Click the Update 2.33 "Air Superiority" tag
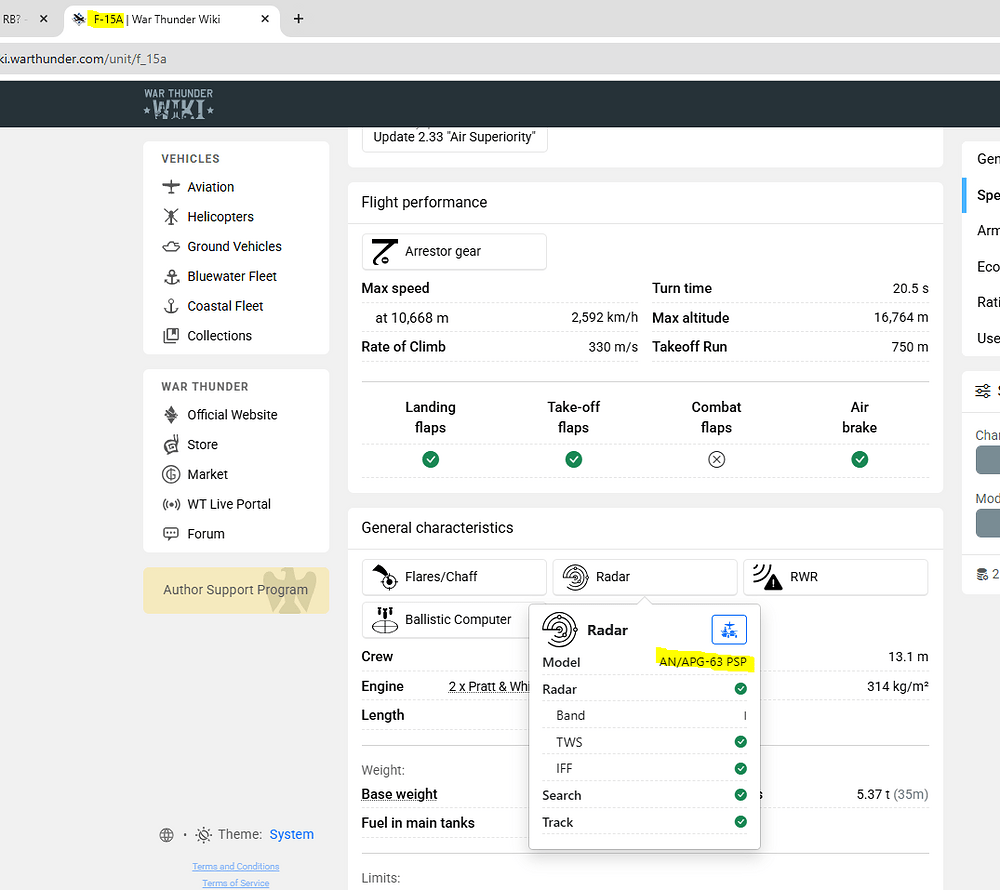This screenshot has height=890, width=1000. [454, 138]
